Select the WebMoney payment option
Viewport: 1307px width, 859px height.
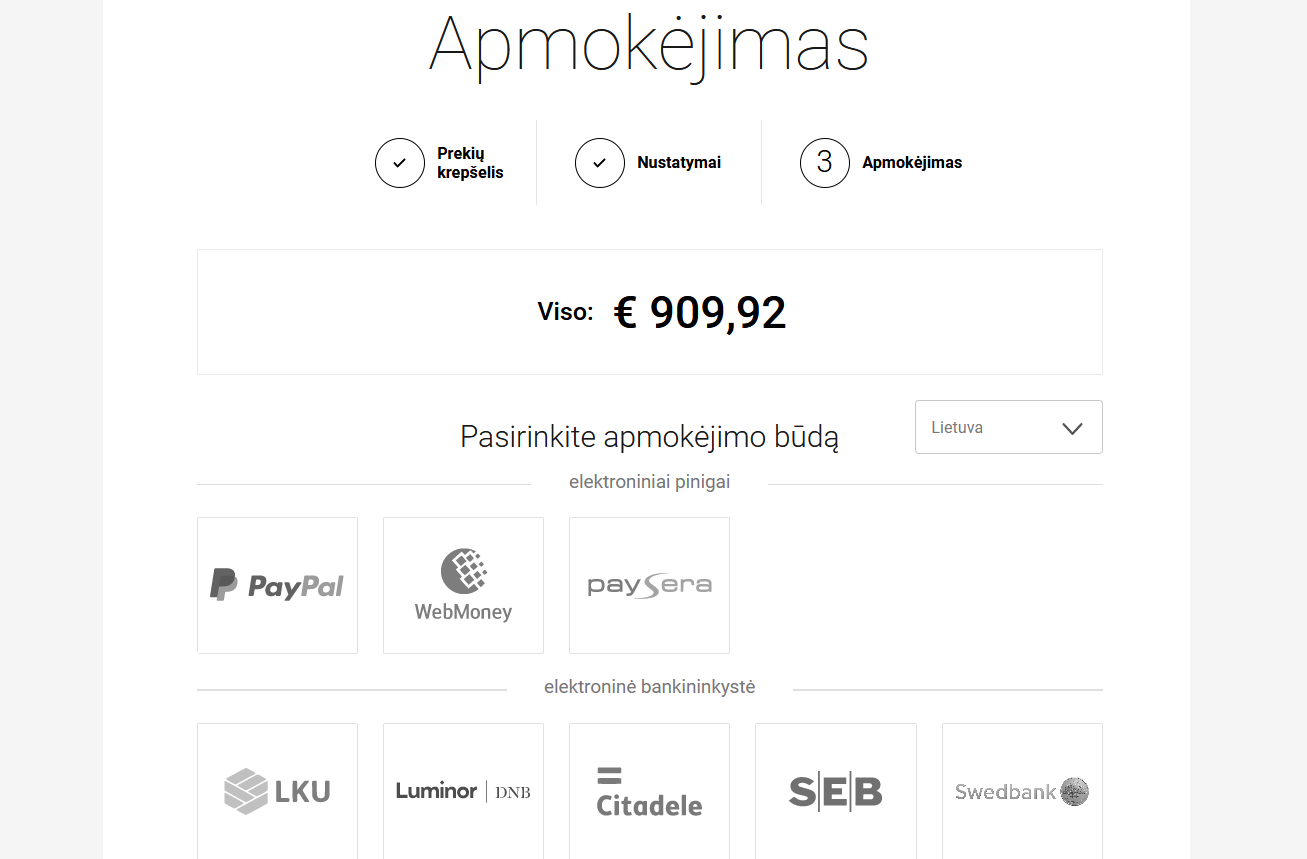(x=463, y=585)
